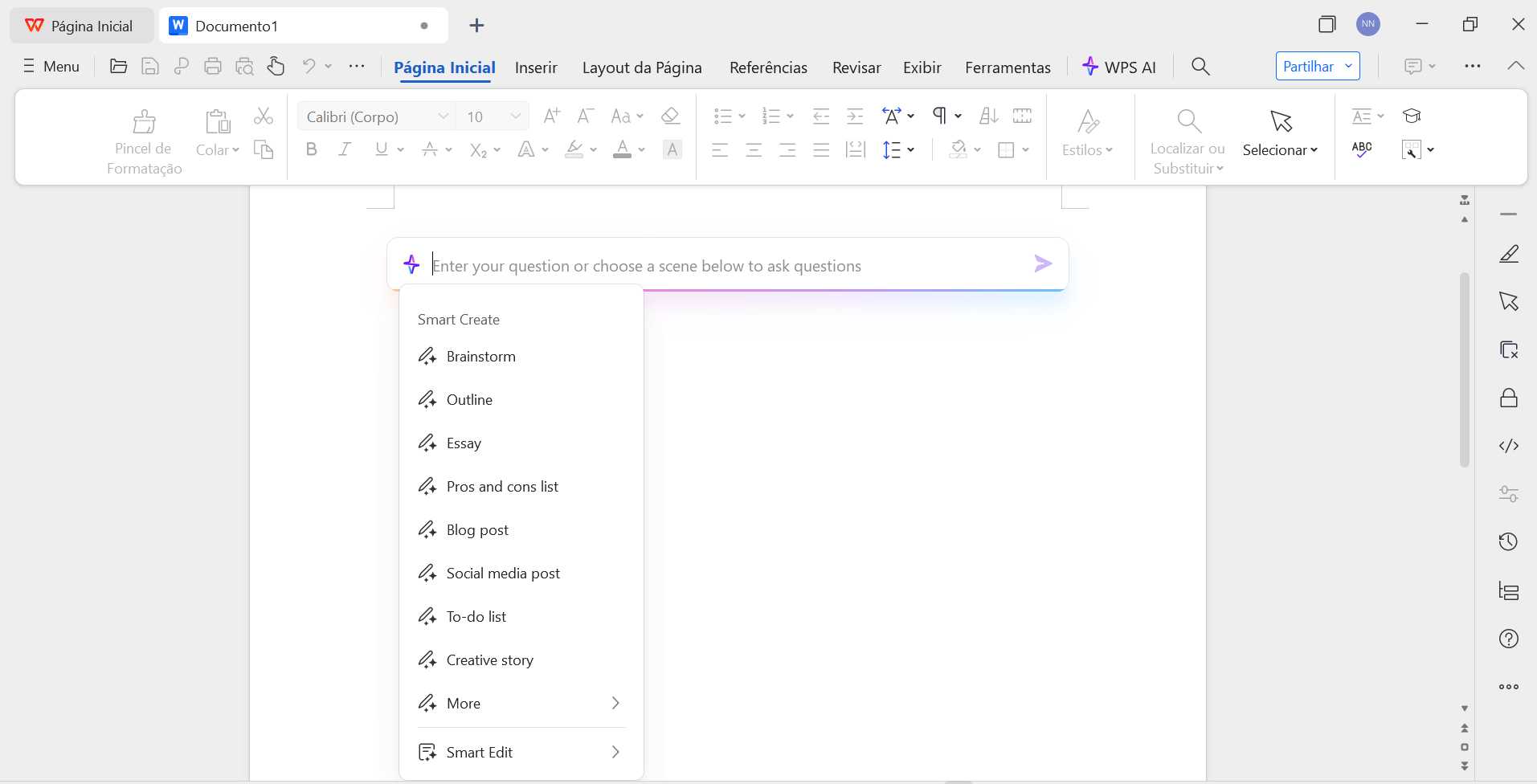Select the Pincel de Formatação tool
The image size is (1537, 784).
143,137
